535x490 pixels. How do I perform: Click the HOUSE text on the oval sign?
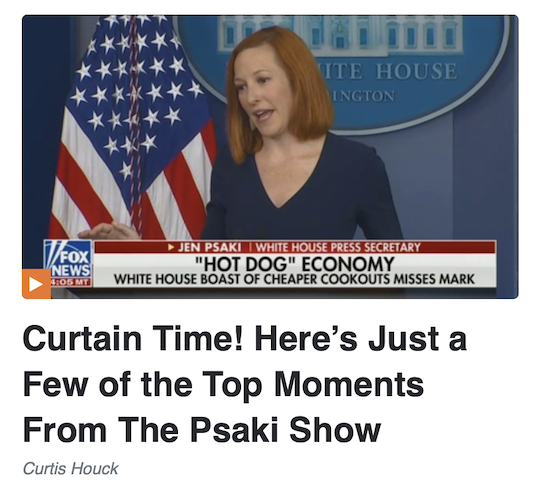point(416,71)
